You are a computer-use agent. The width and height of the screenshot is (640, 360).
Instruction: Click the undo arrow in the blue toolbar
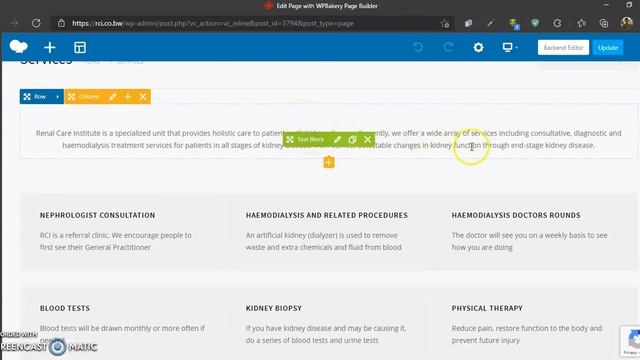tap(418, 47)
